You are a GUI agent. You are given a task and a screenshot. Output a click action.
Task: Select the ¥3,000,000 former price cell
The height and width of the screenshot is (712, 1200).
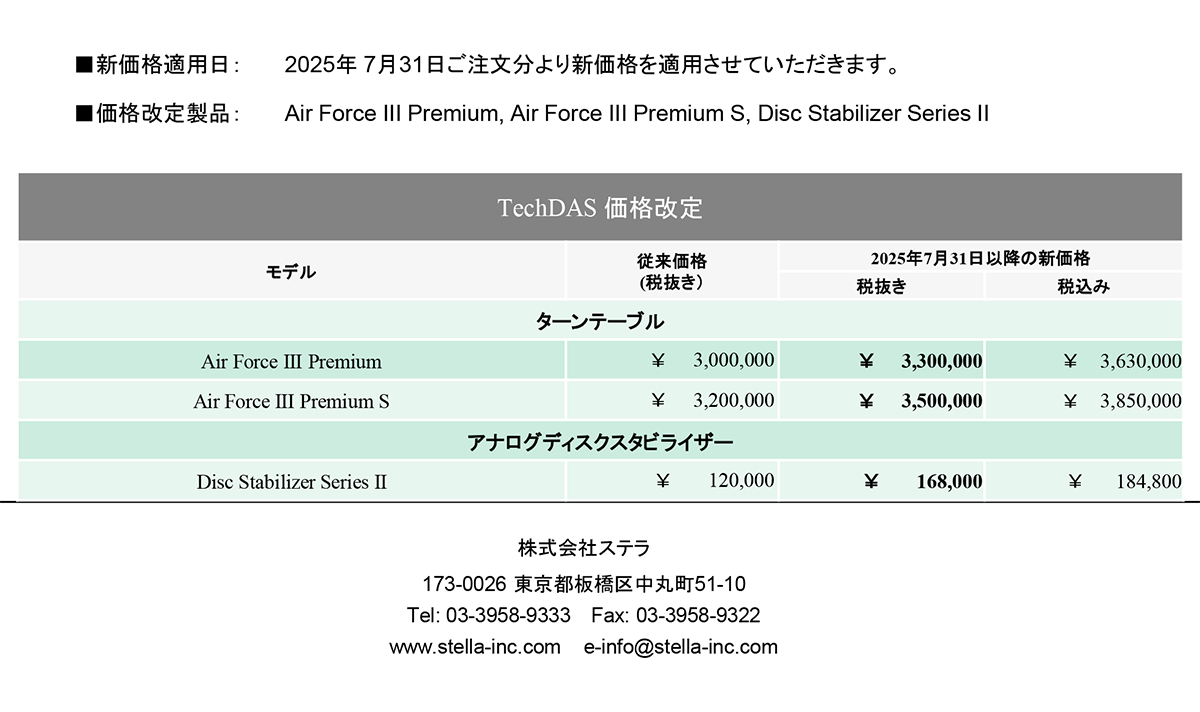(x=672, y=361)
